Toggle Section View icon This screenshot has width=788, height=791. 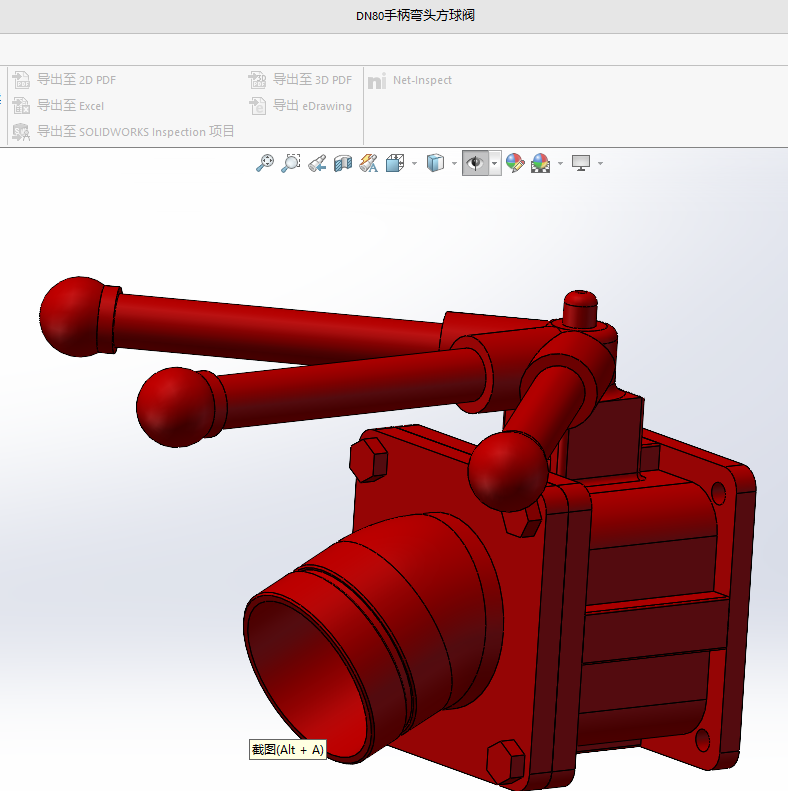tap(343, 163)
